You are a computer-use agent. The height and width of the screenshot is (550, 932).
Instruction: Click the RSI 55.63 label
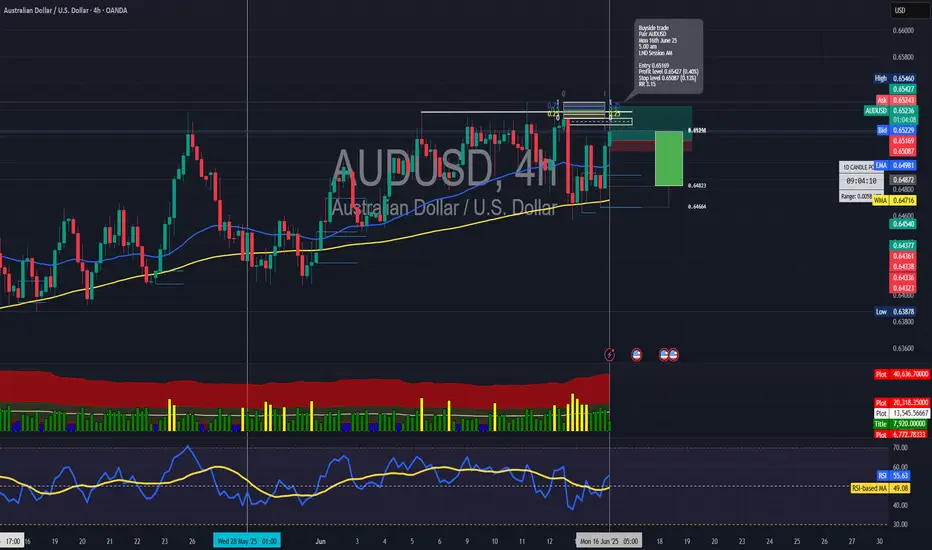(x=893, y=476)
